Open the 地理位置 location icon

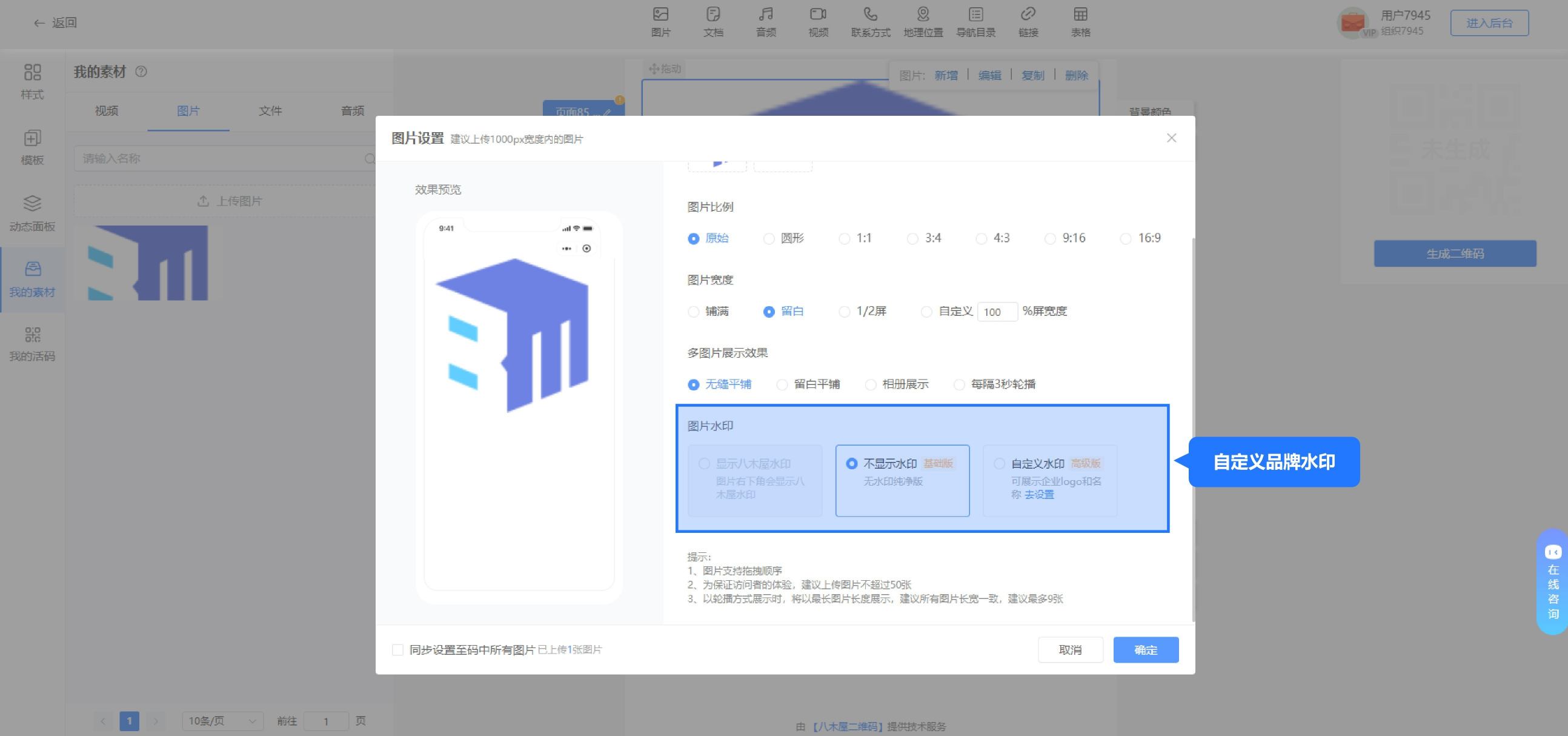click(x=923, y=22)
